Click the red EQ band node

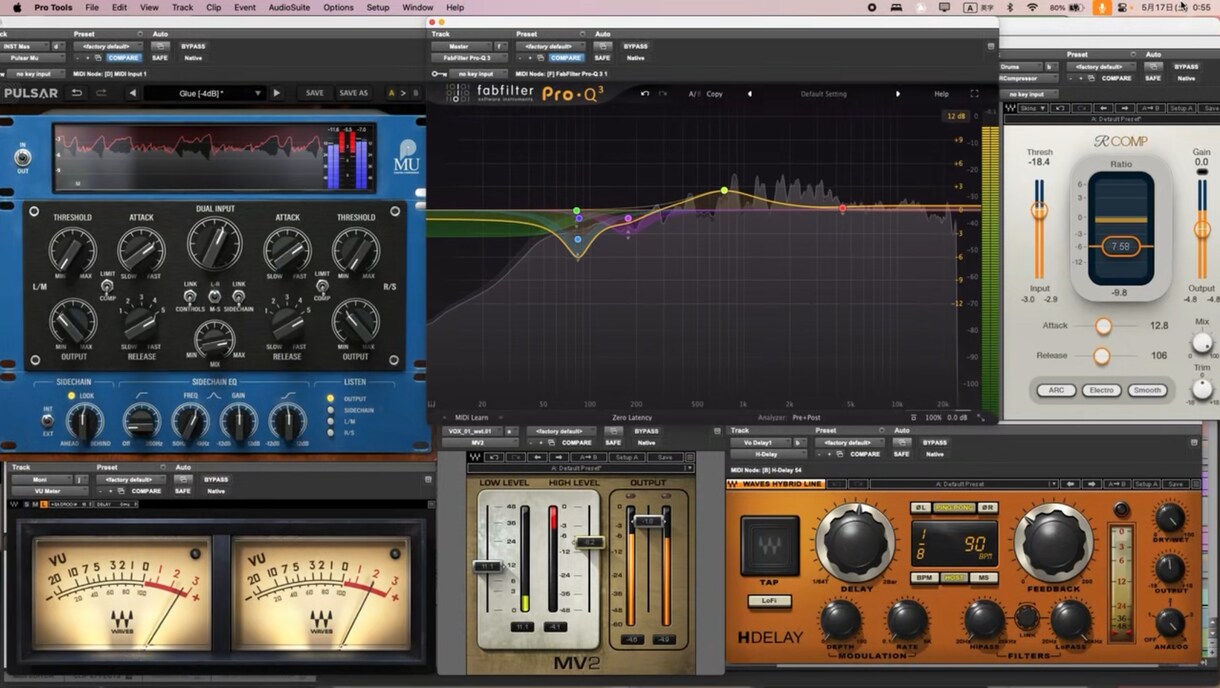point(843,209)
